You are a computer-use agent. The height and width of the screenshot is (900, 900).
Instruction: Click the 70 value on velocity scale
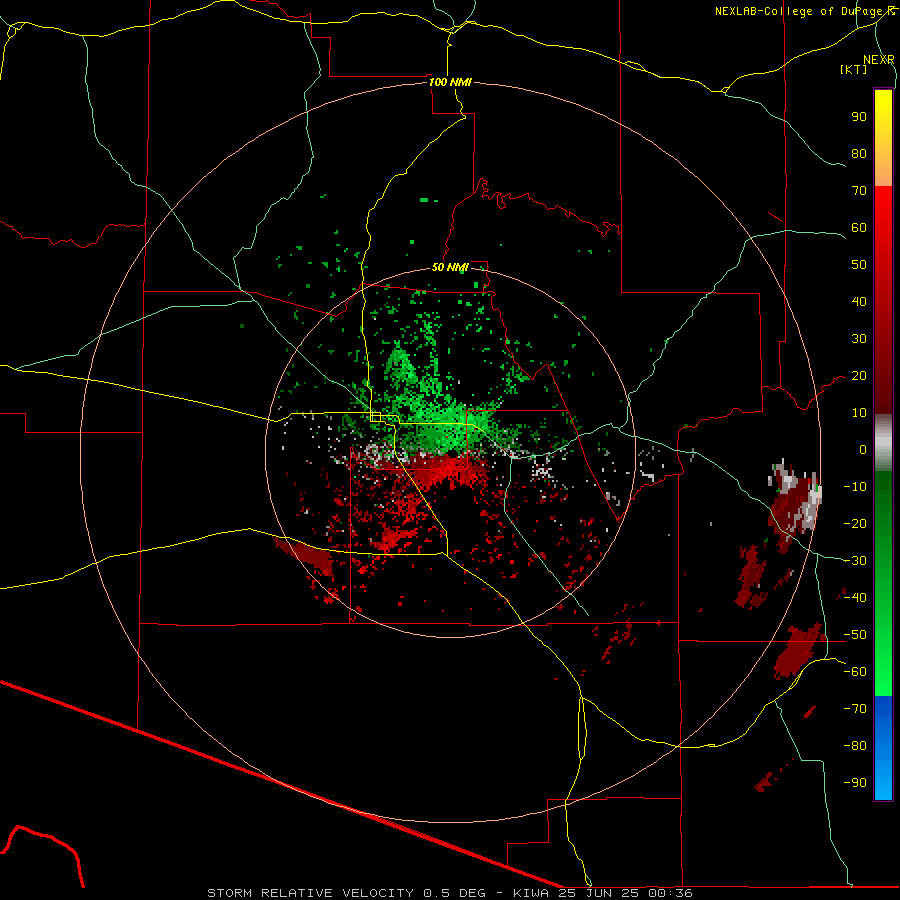click(859, 191)
